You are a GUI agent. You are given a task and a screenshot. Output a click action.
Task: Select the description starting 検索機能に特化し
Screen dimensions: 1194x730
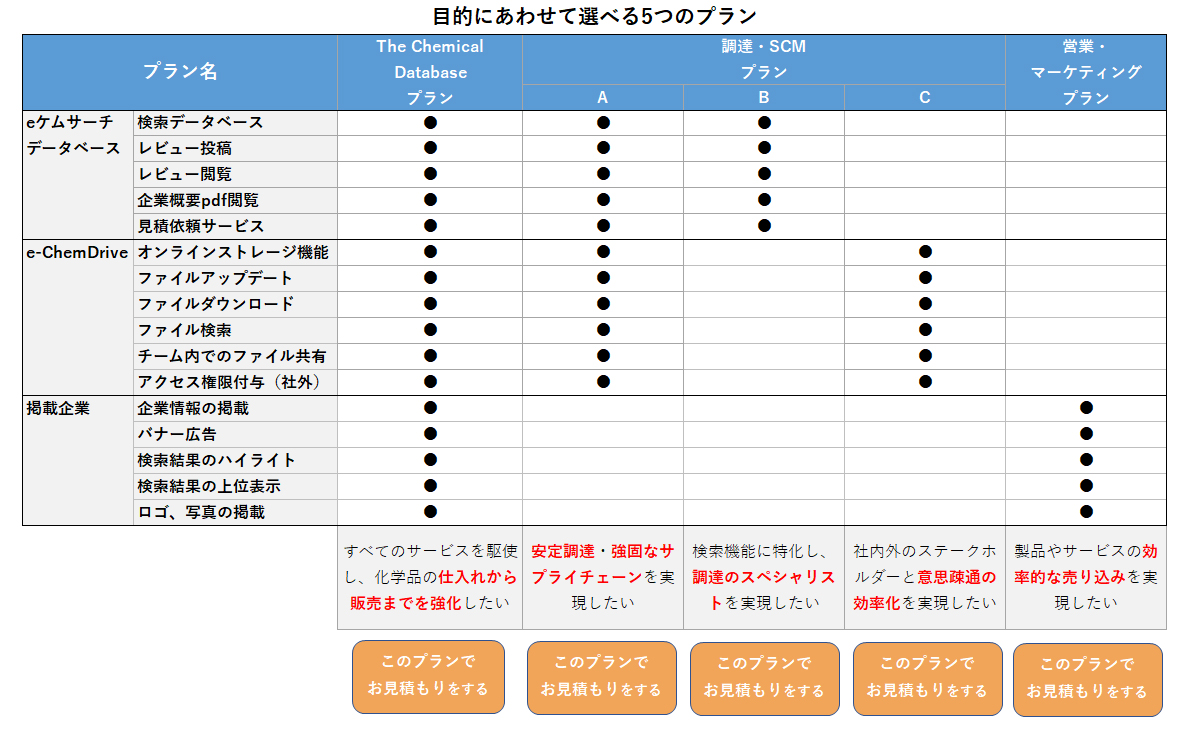(x=764, y=577)
